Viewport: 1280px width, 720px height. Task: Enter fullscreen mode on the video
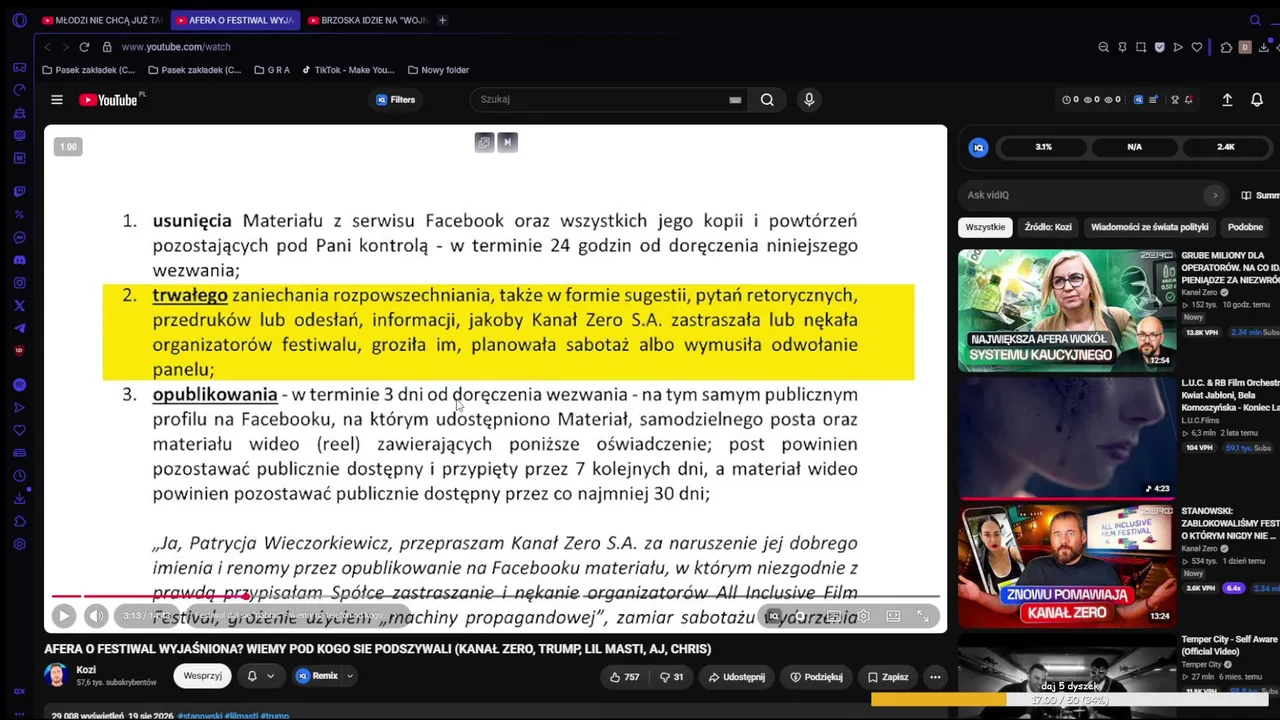pos(923,616)
